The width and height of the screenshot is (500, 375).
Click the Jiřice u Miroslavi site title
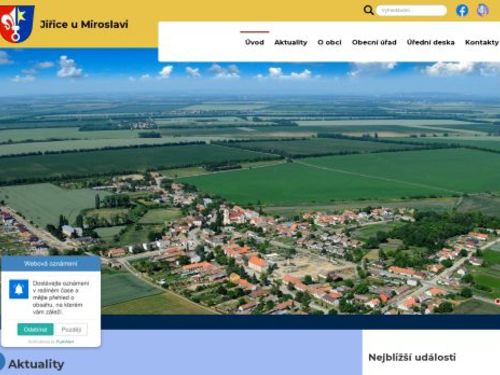(x=84, y=24)
